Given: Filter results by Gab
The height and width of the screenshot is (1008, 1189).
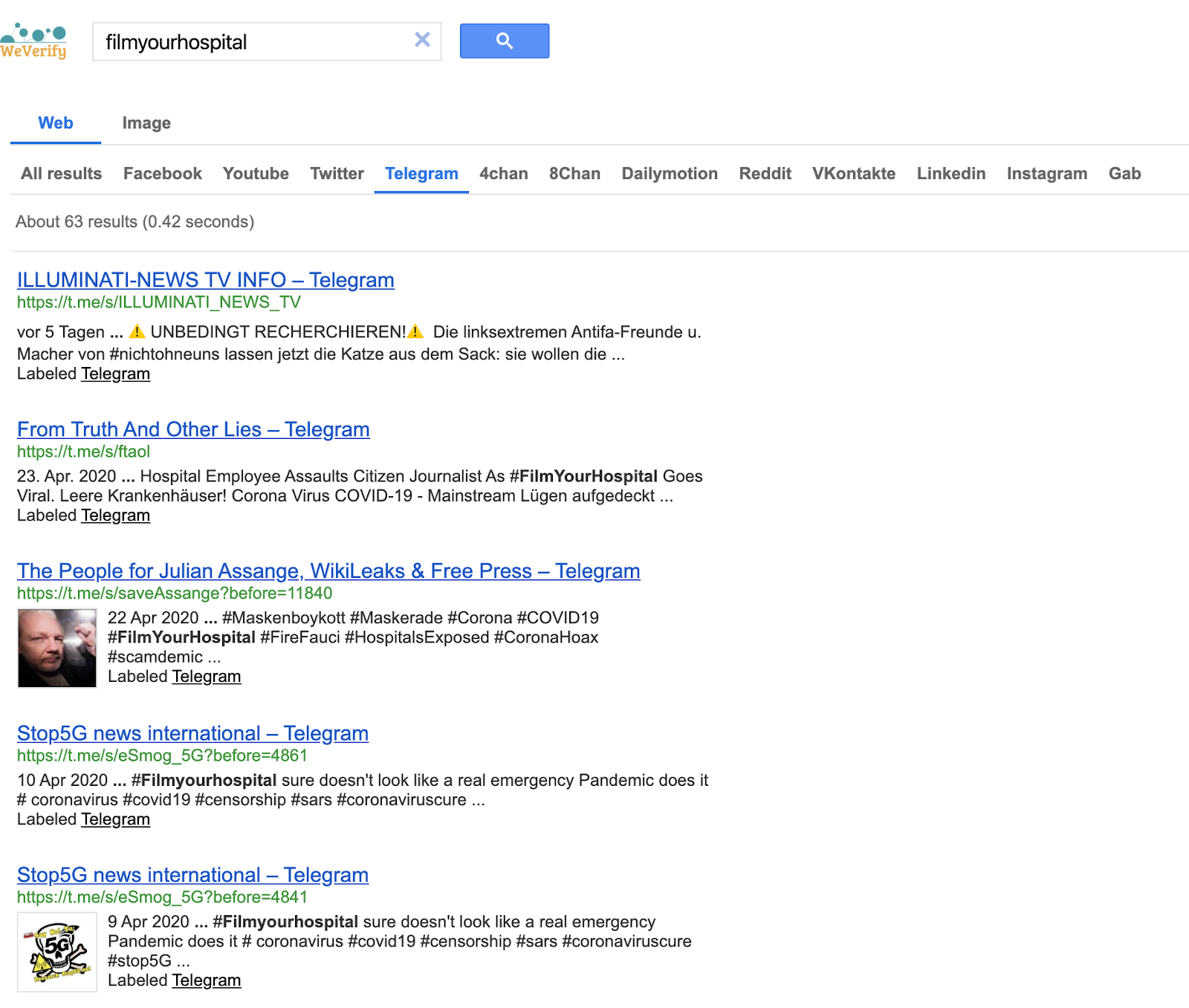Looking at the screenshot, I should (1125, 174).
